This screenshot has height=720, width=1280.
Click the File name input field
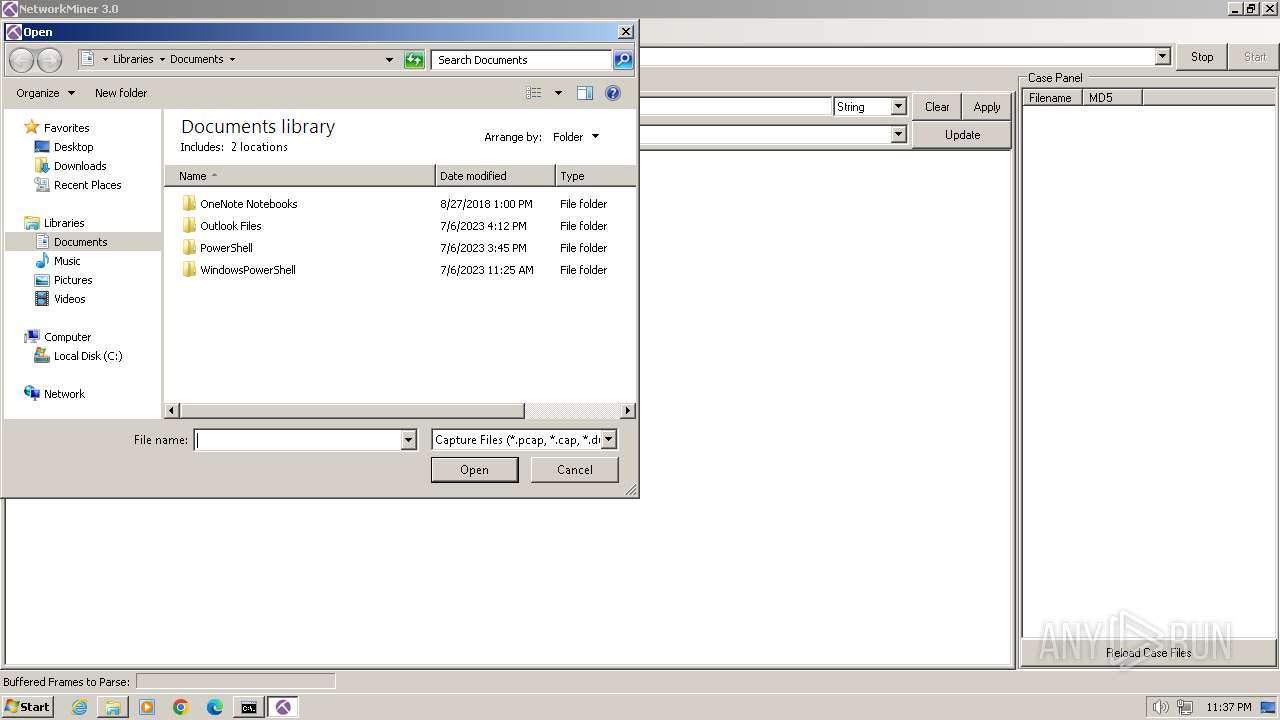click(297, 439)
